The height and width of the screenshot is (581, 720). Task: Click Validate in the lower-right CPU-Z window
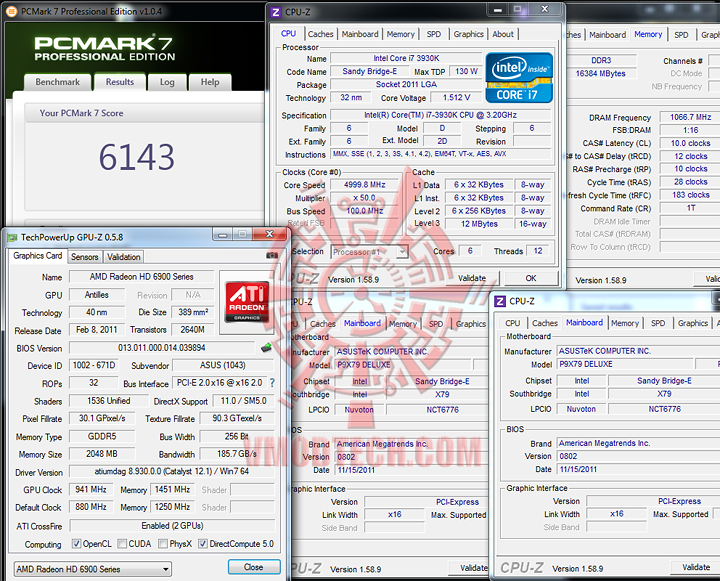coord(695,567)
